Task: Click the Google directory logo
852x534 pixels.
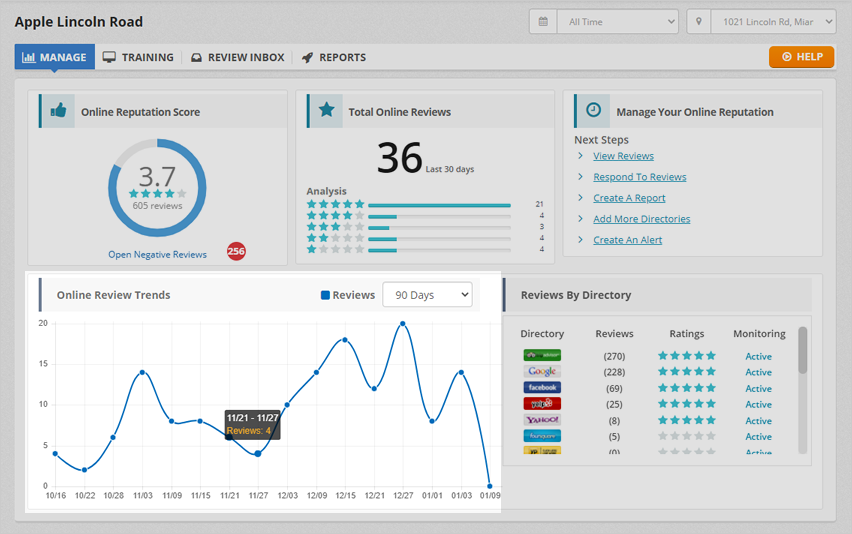Action: click(542, 372)
